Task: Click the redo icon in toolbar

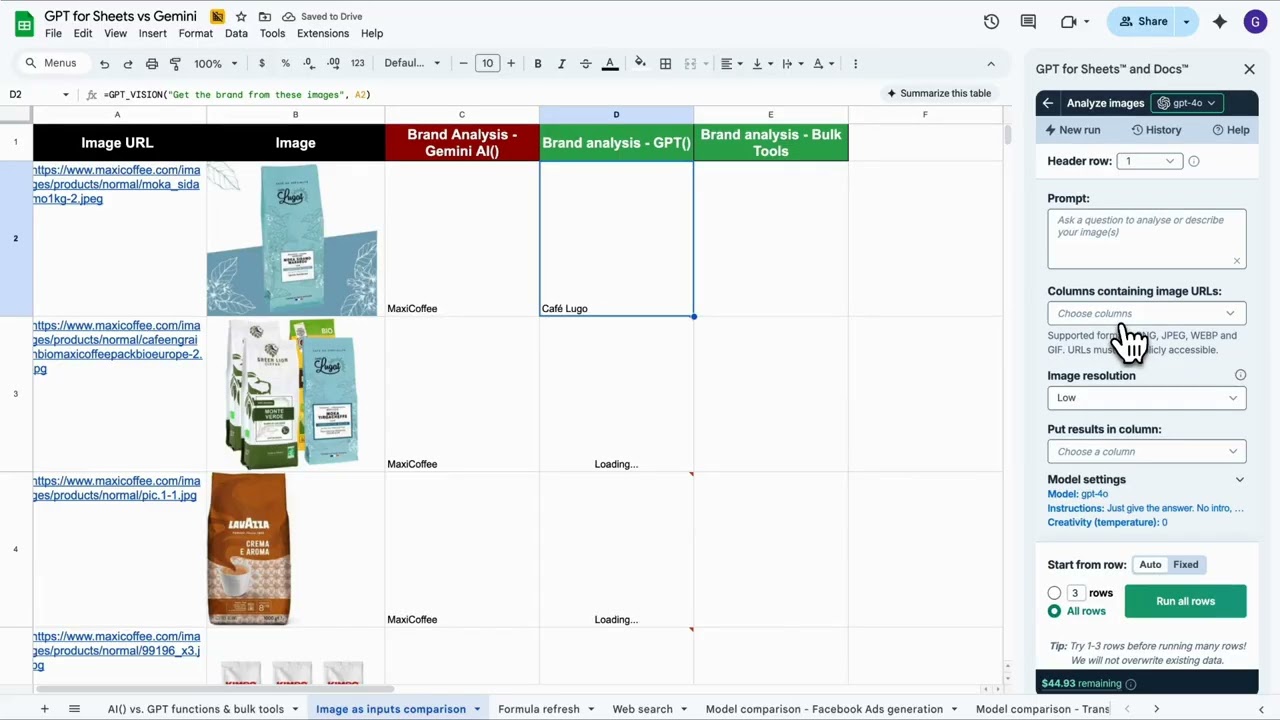Action: click(x=128, y=63)
